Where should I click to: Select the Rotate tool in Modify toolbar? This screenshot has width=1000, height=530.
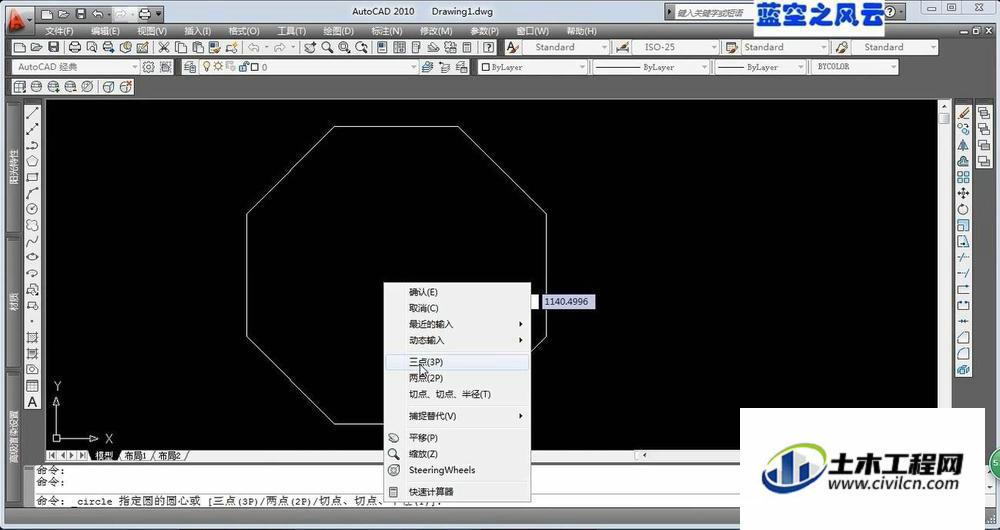[963, 209]
